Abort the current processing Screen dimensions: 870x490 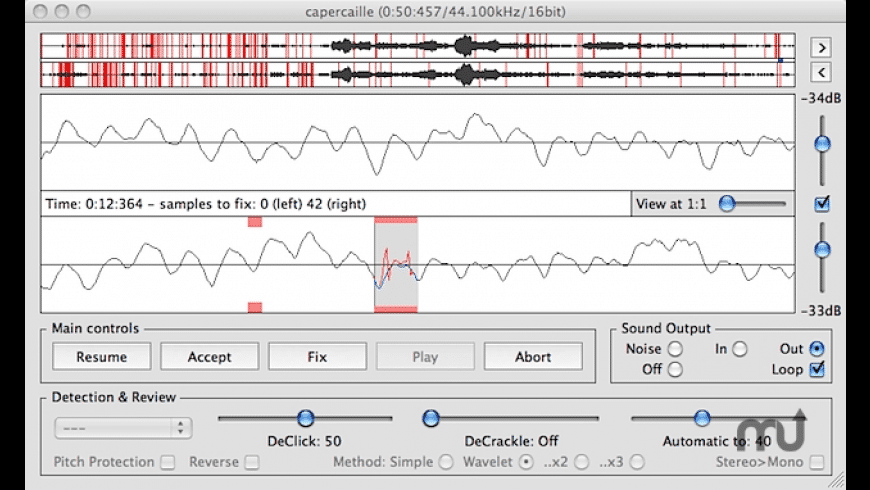coord(533,356)
